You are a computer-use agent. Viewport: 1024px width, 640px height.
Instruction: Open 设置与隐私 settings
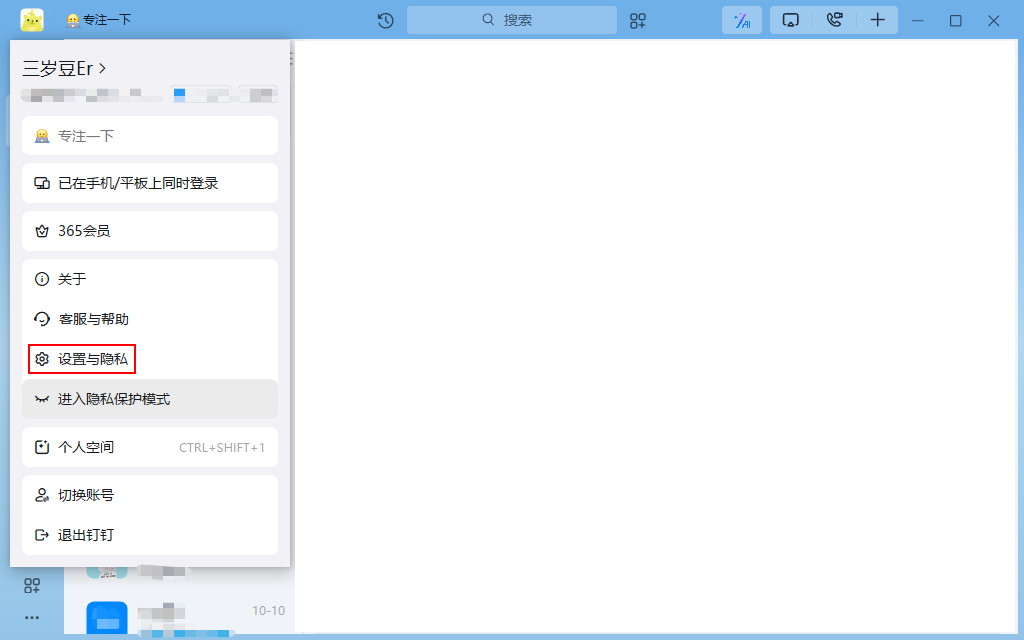point(150,359)
